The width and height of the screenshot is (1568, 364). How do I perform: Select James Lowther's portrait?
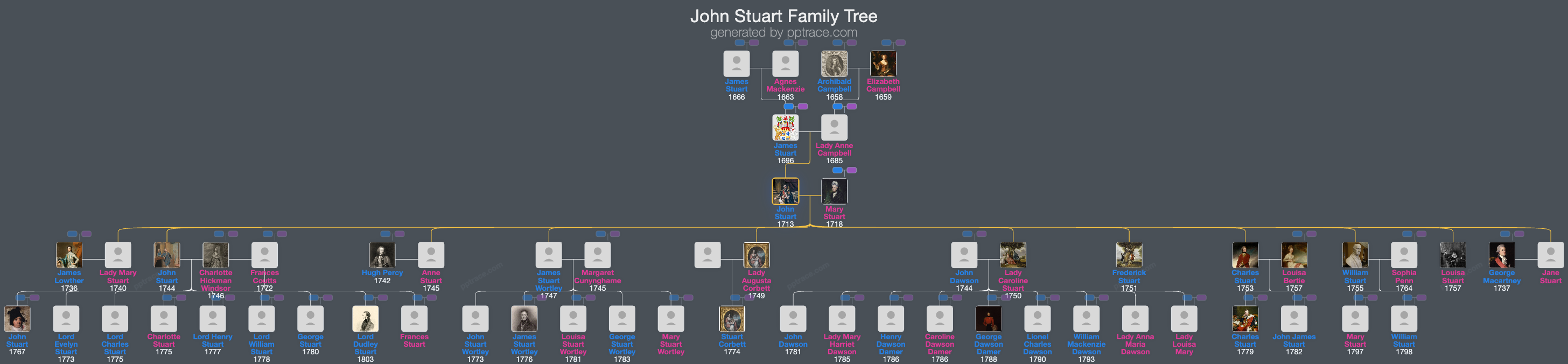(x=69, y=255)
